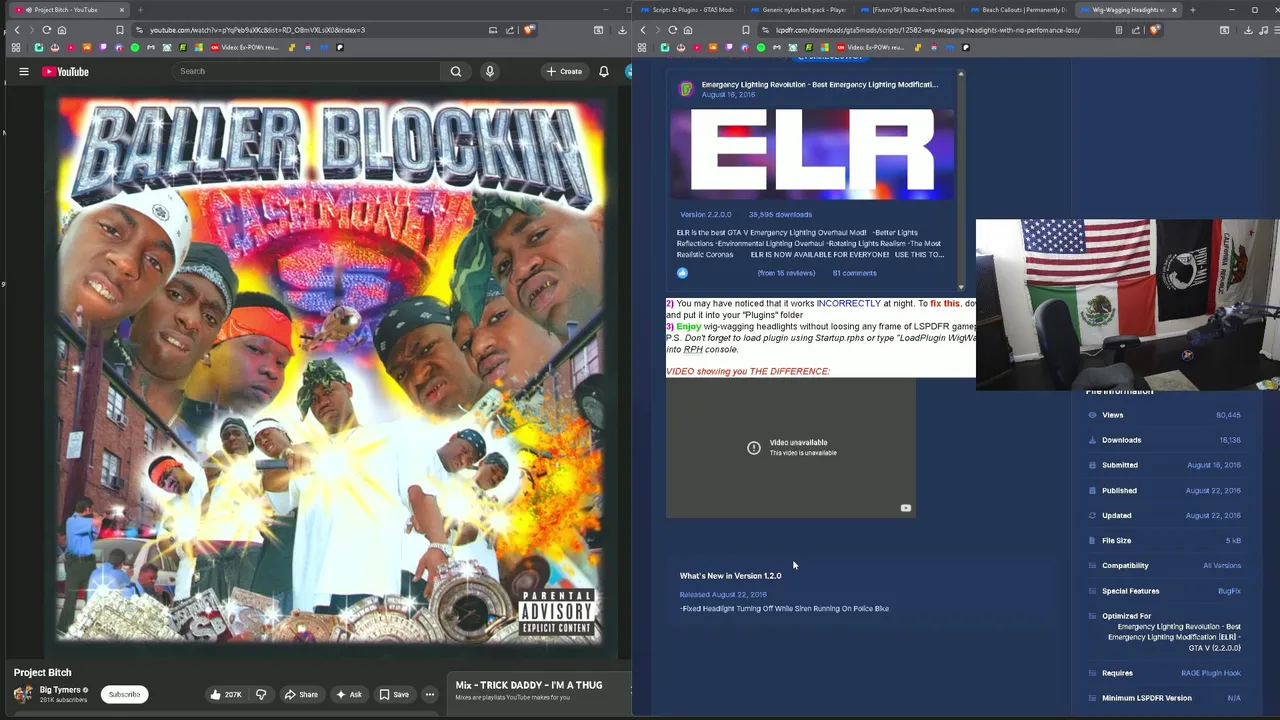Open YouTube notifications bell

pyautogui.click(x=604, y=71)
